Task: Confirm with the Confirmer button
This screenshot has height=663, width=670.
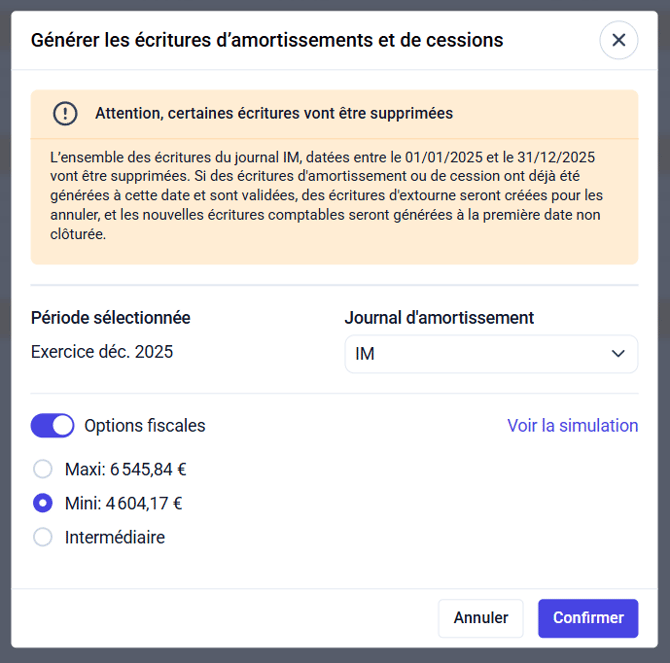Action: [588, 618]
